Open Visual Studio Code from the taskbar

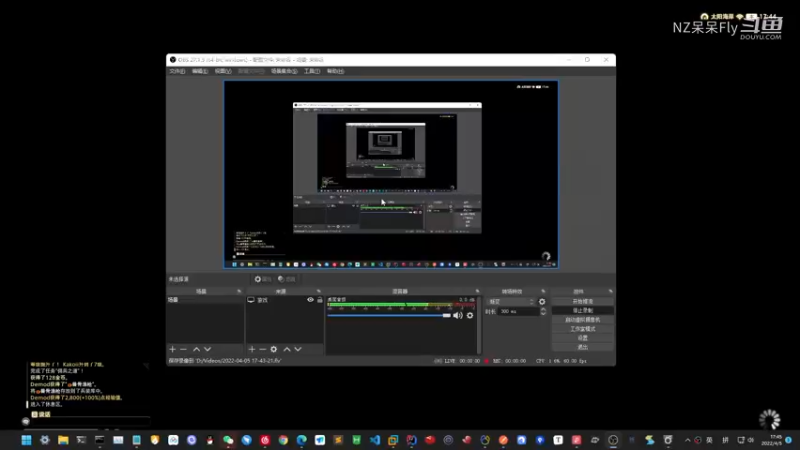point(375,440)
